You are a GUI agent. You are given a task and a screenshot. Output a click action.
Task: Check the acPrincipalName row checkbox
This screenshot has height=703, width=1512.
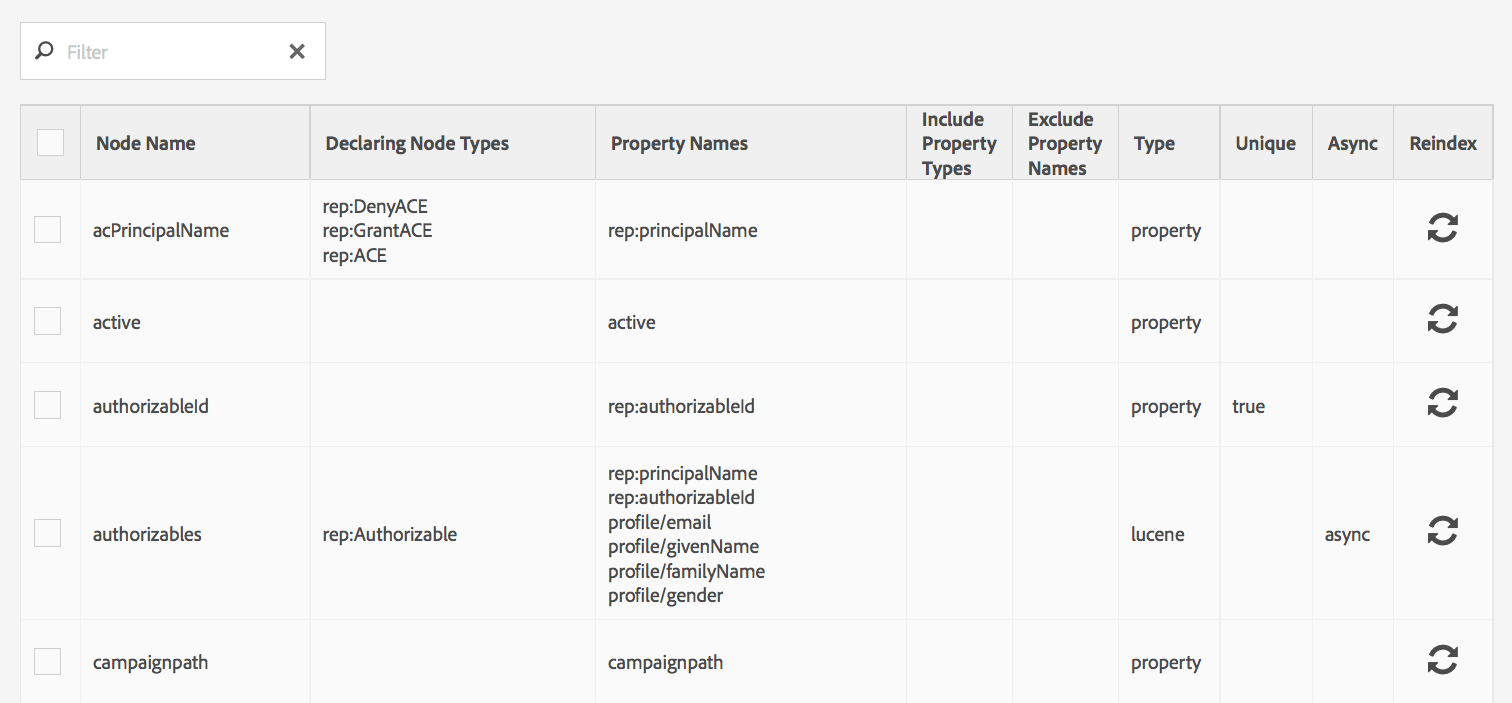click(48, 230)
